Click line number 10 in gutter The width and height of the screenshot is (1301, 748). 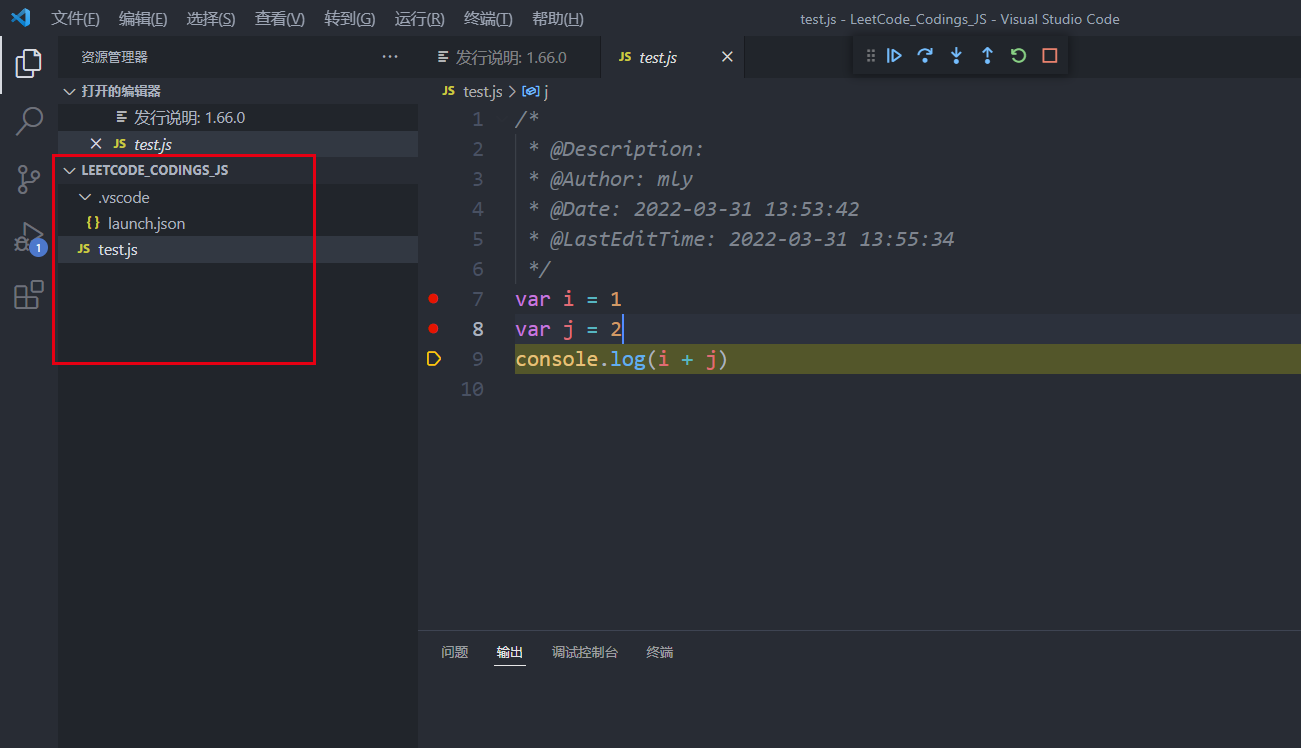[472, 389]
